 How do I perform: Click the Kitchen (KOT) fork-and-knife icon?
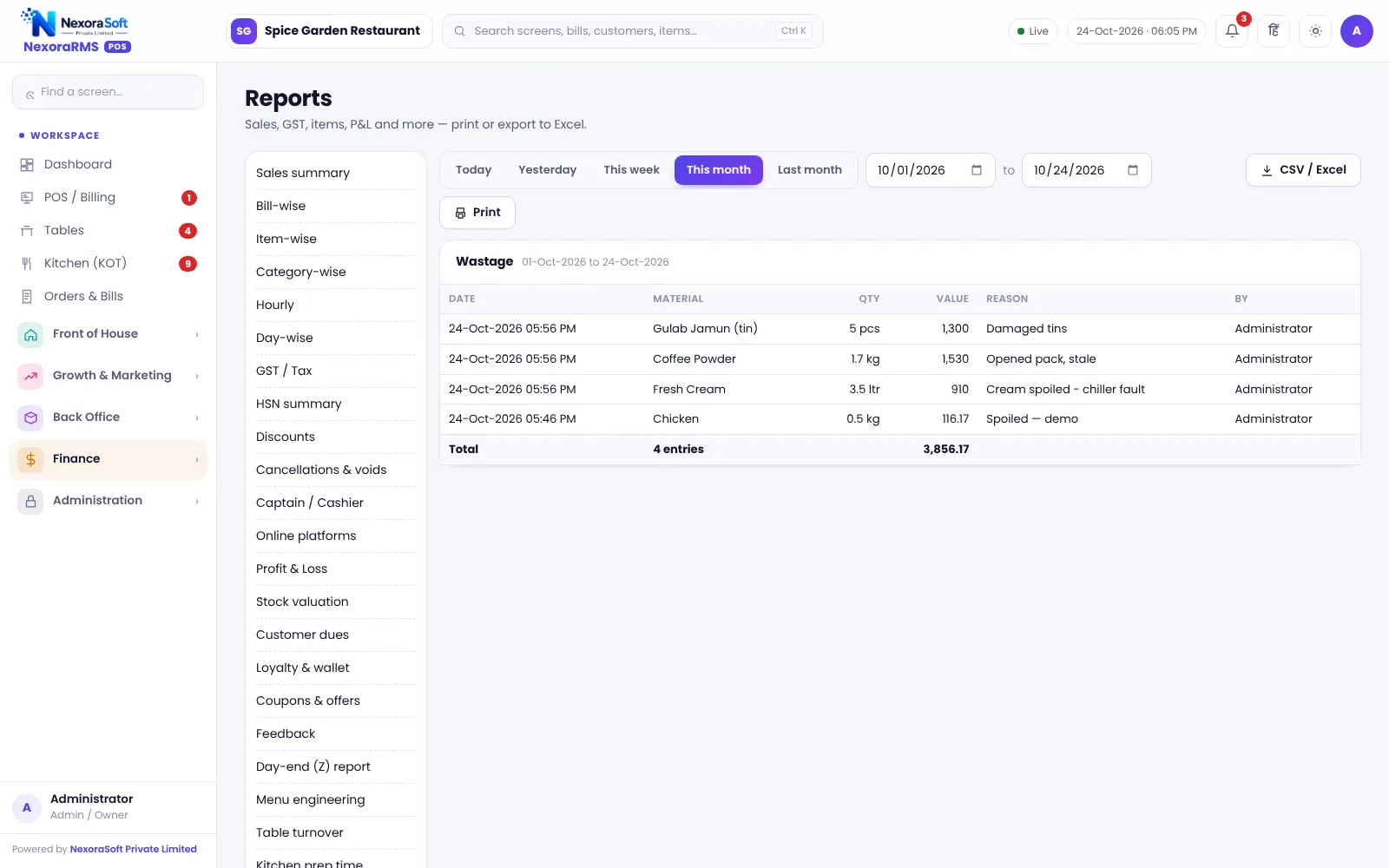[x=27, y=264]
